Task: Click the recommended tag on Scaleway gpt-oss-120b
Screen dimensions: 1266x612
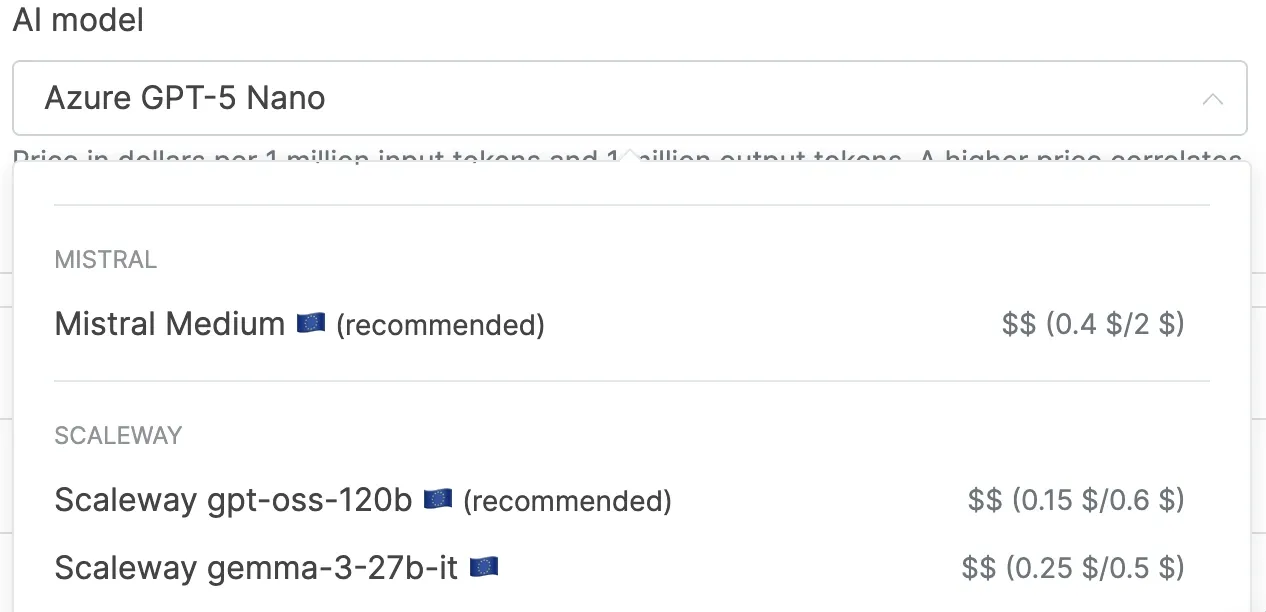Action: click(x=567, y=500)
